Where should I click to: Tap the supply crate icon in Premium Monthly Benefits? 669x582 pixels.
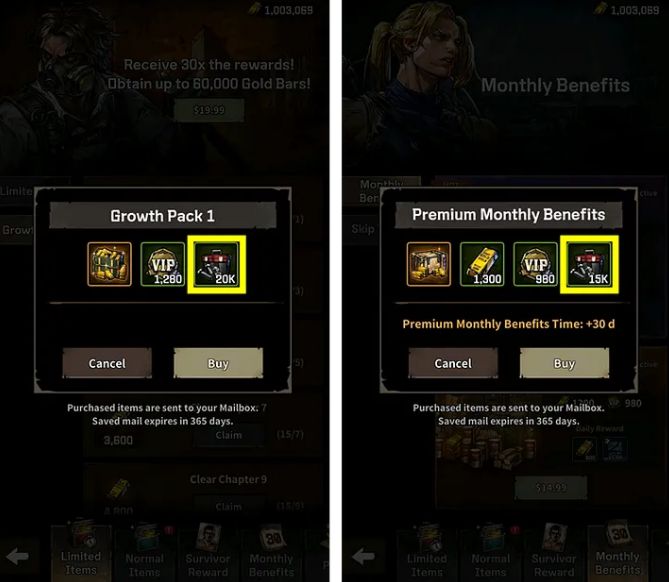(428, 264)
